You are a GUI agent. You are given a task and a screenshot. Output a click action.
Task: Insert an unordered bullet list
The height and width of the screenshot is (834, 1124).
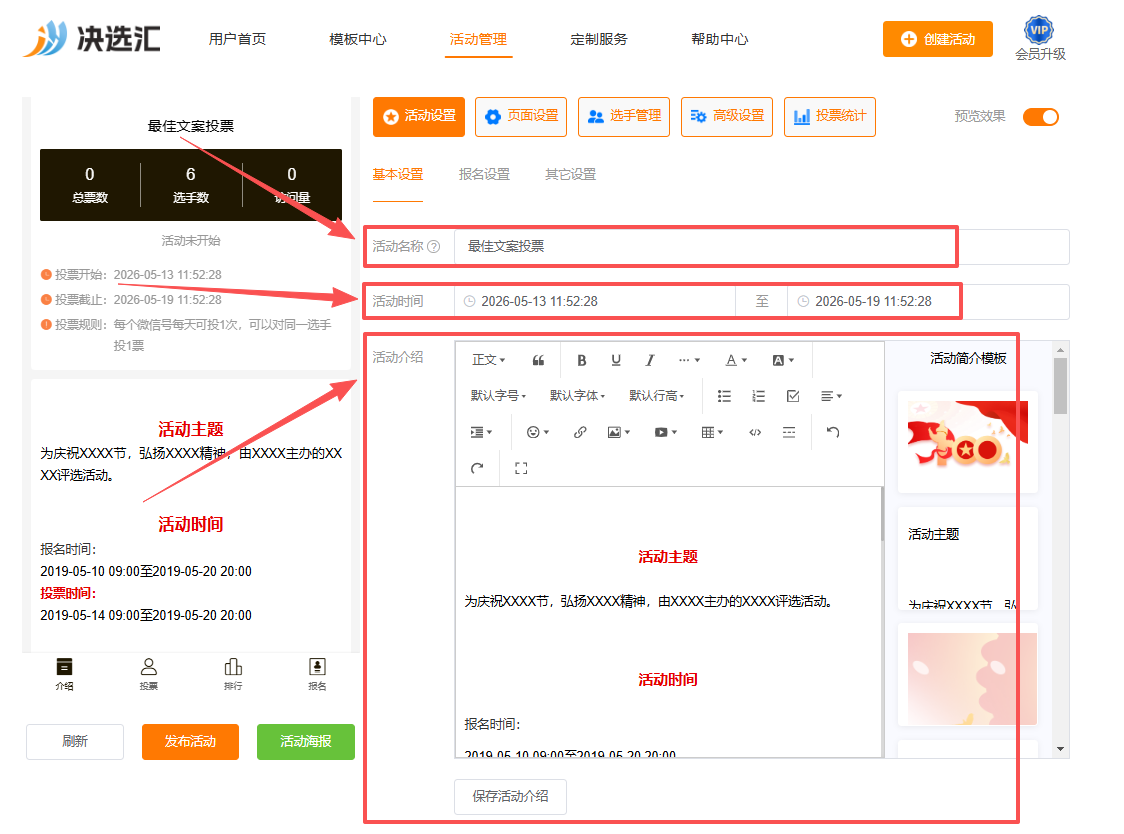724,396
